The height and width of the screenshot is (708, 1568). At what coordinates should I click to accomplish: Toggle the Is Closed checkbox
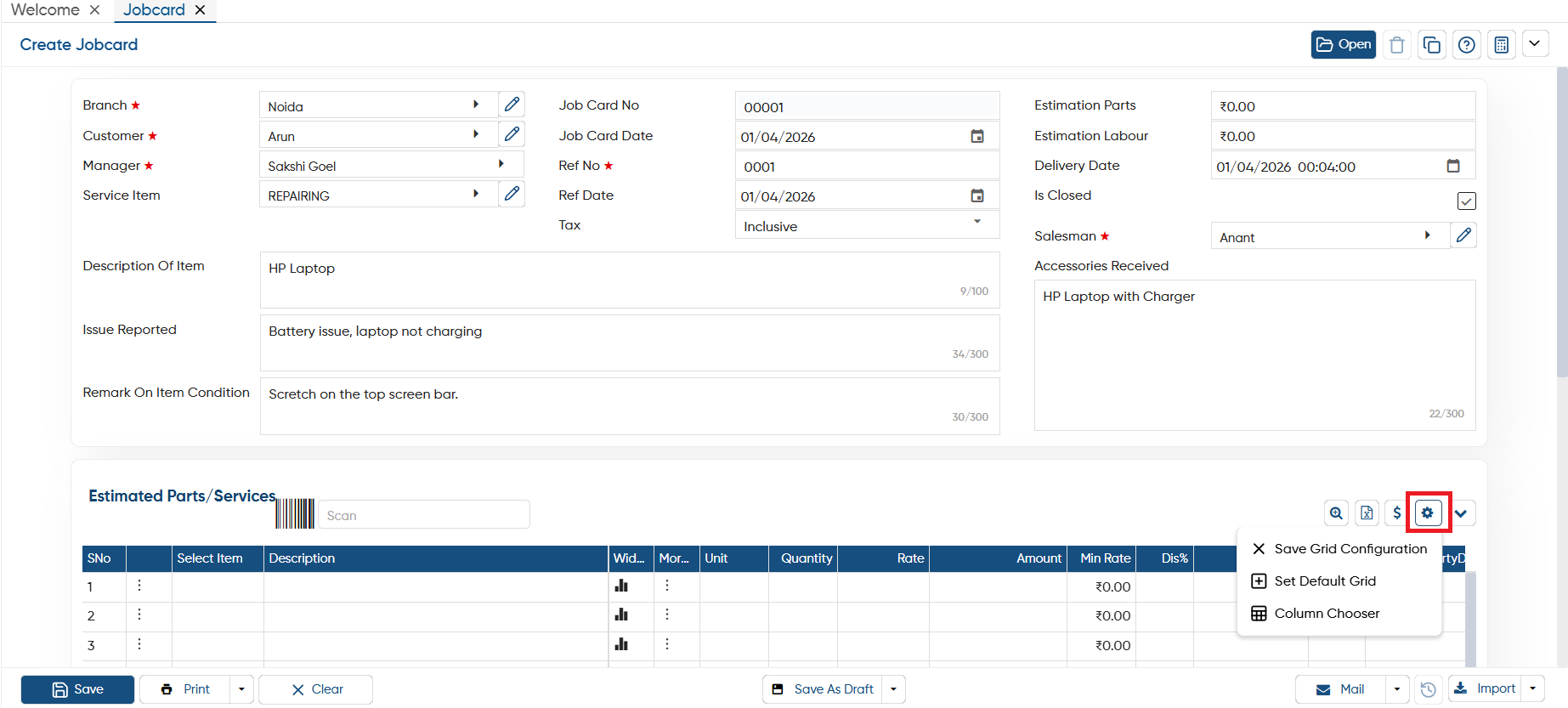point(1466,201)
